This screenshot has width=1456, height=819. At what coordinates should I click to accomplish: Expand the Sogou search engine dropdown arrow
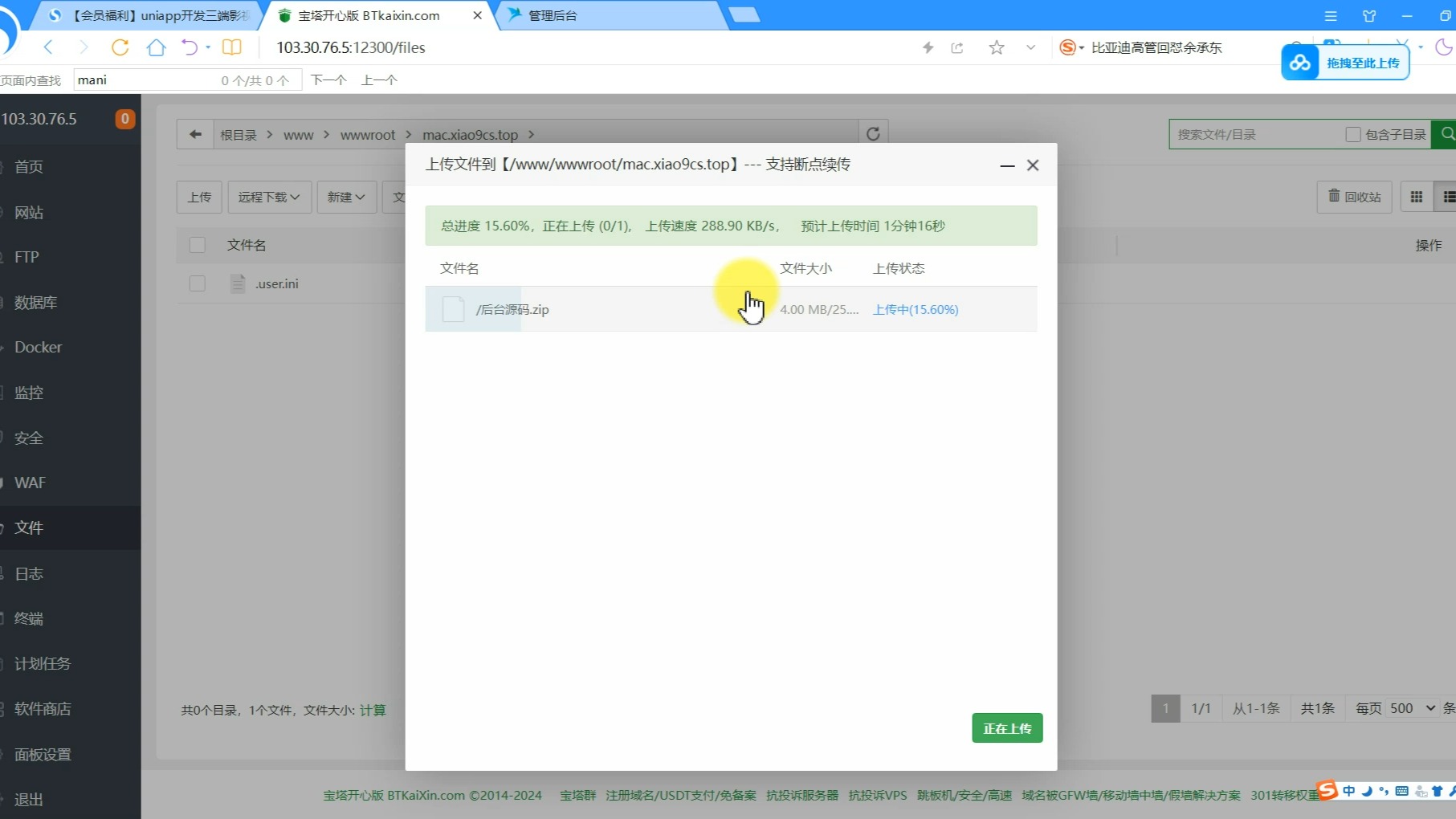(x=1082, y=48)
